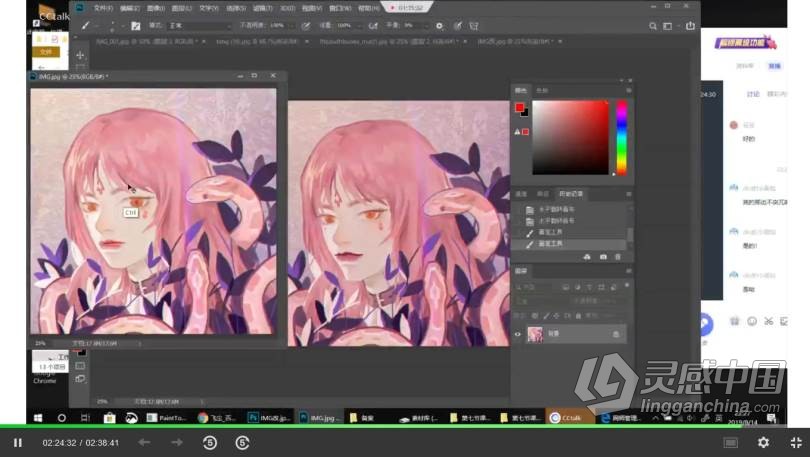Filter layers by pixel layer icon

coord(566,287)
